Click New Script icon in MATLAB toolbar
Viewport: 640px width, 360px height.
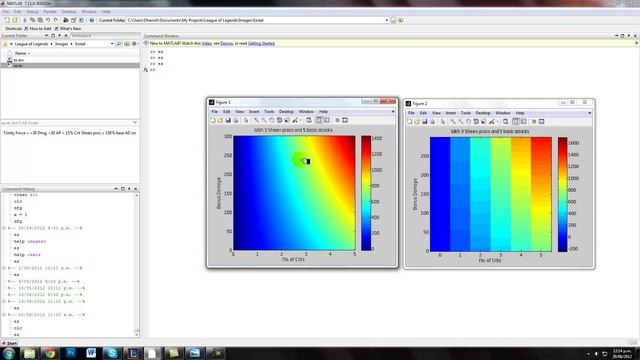(7, 20)
